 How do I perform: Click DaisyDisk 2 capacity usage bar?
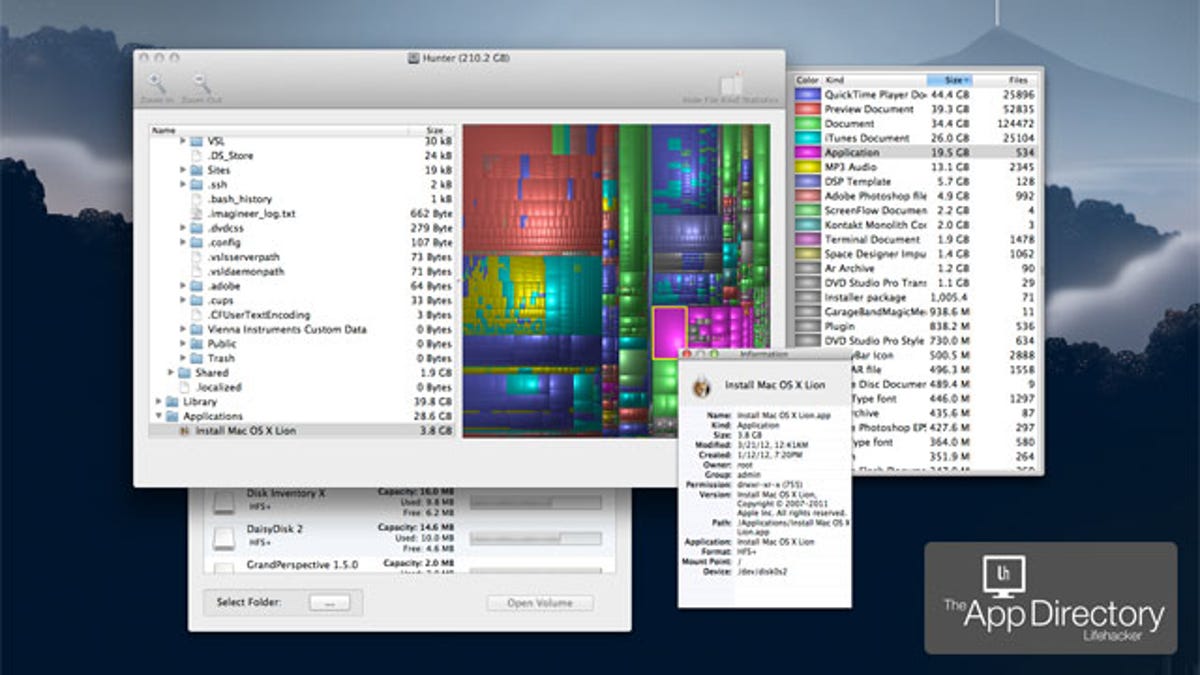(x=536, y=538)
